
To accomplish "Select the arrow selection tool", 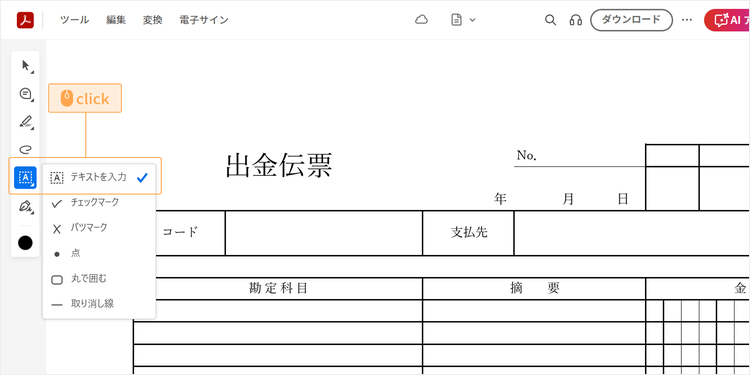I will [25, 66].
